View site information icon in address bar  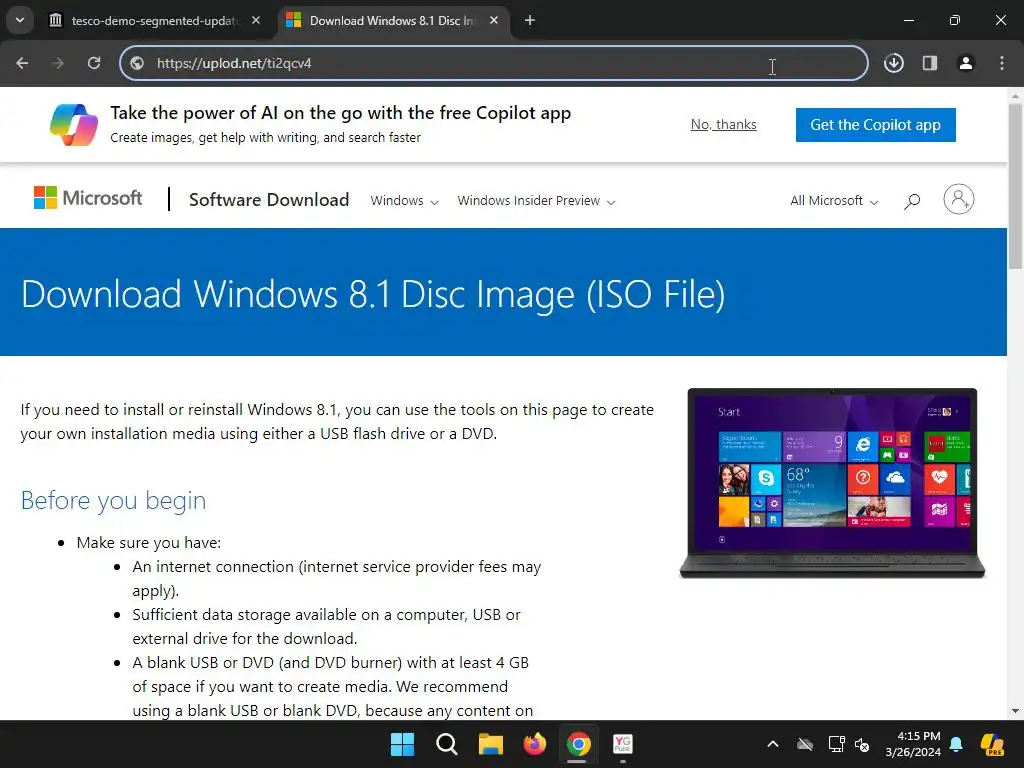(x=137, y=63)
